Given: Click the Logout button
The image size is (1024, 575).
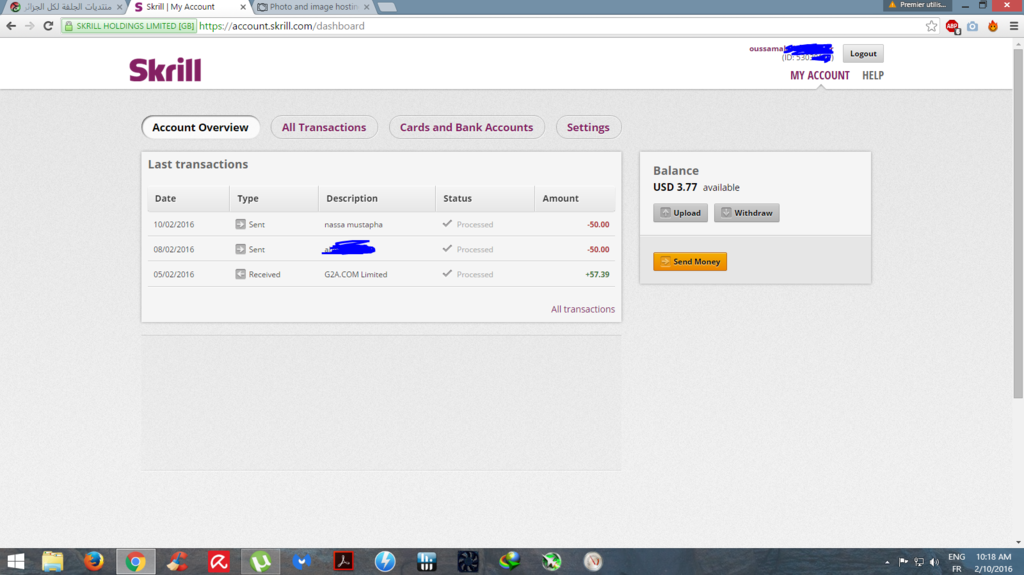Looking at the screenshot, I should [863, 54].
